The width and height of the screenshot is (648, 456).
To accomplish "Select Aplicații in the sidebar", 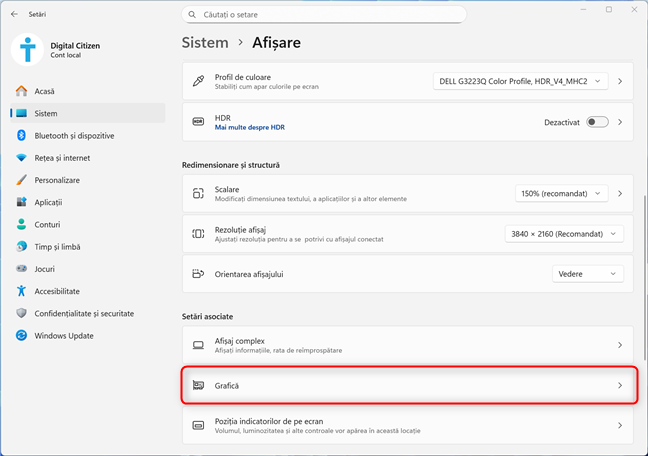I will (48, 202).
